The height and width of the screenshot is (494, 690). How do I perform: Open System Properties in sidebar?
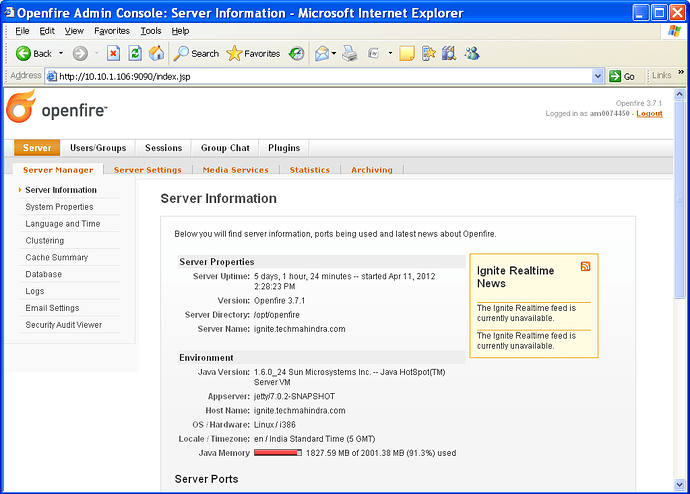[59, 207]
